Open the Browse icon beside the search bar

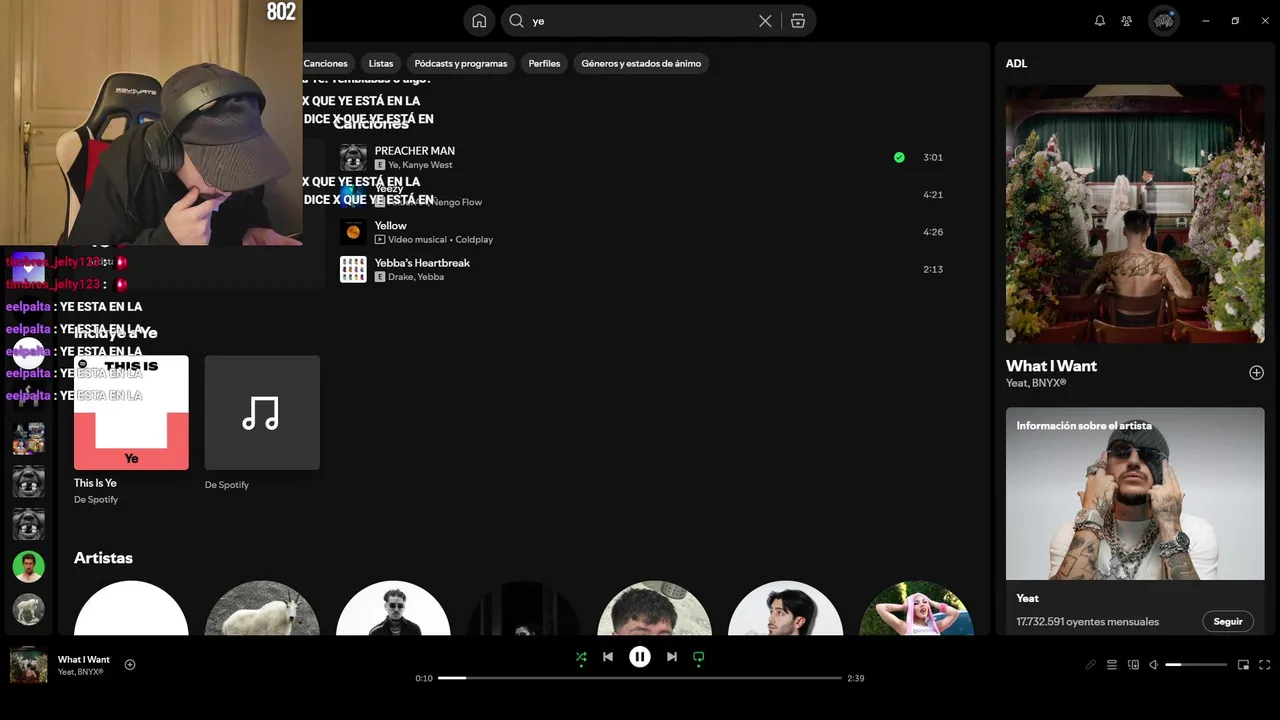pos(798,21)
